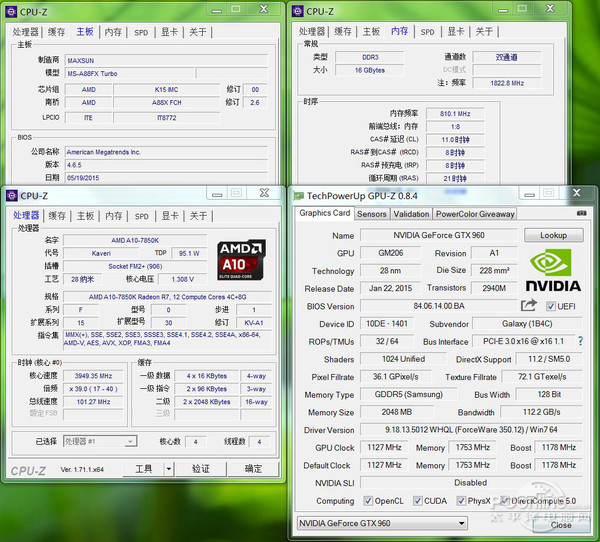Toggle the DirectCompute 5.0 checkbox
The image size is (600, 542).
(505, 501)
